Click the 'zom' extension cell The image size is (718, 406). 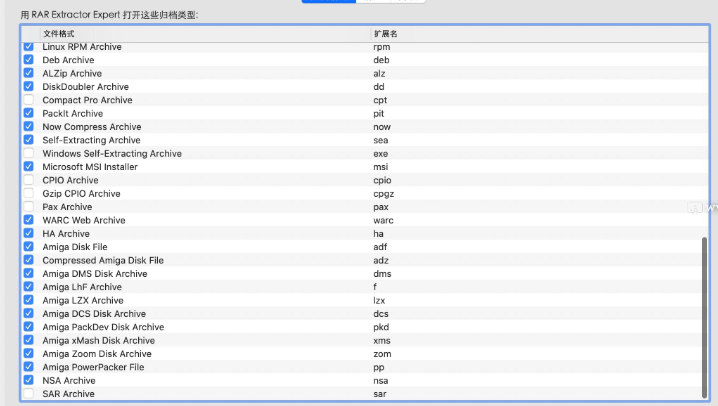[382, 354]
